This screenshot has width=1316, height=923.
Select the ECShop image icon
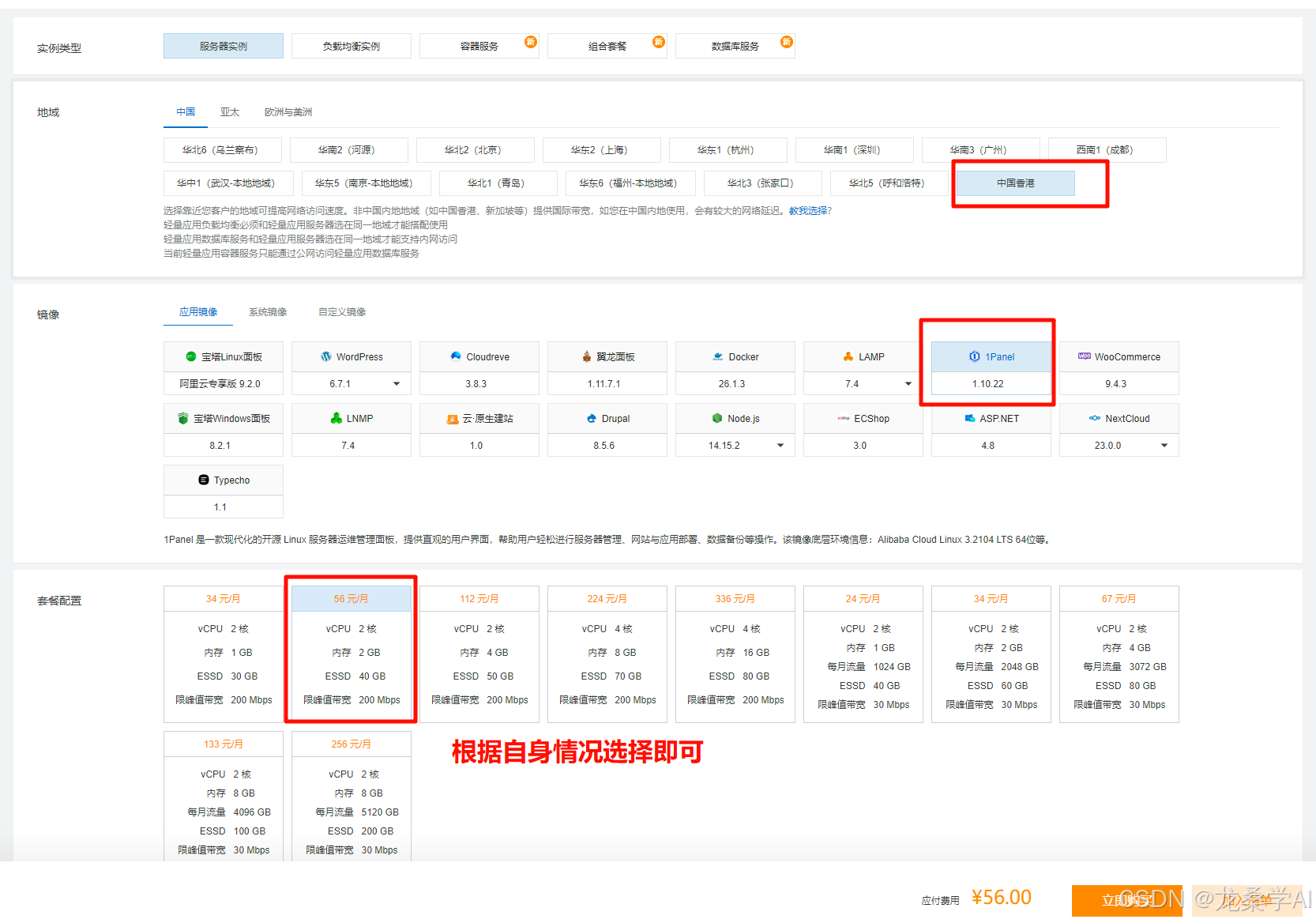pyautogui.click(x=844, y=418)
